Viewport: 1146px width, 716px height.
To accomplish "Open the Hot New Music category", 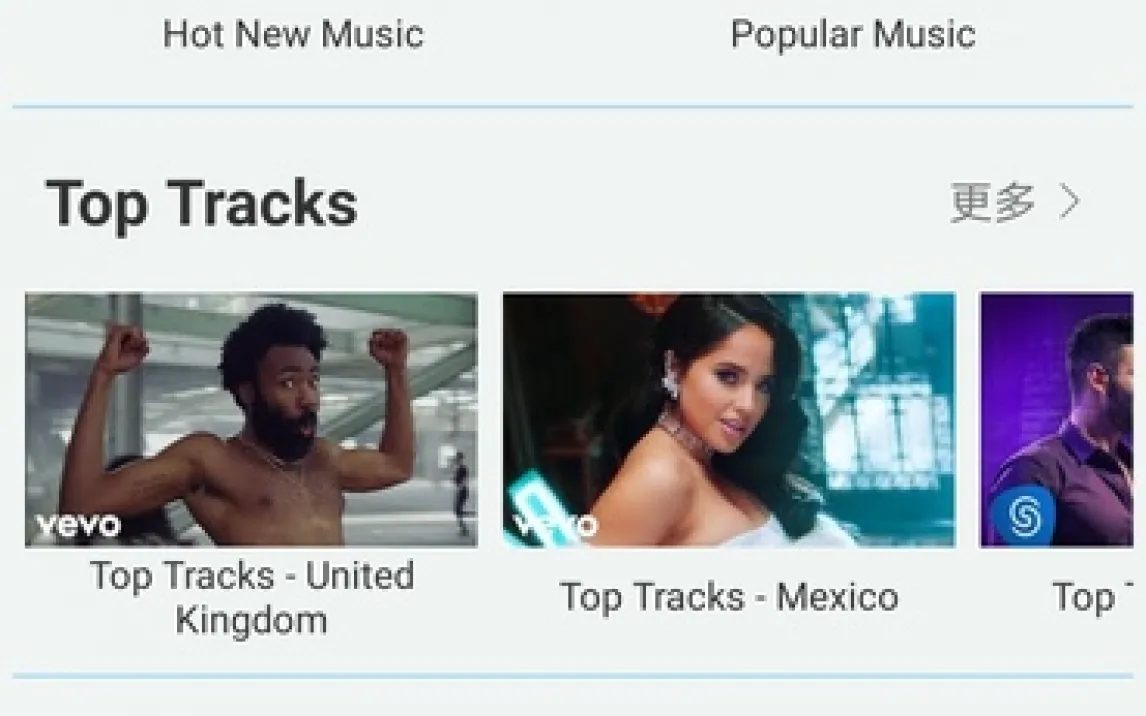I will (x=293, y=34).
